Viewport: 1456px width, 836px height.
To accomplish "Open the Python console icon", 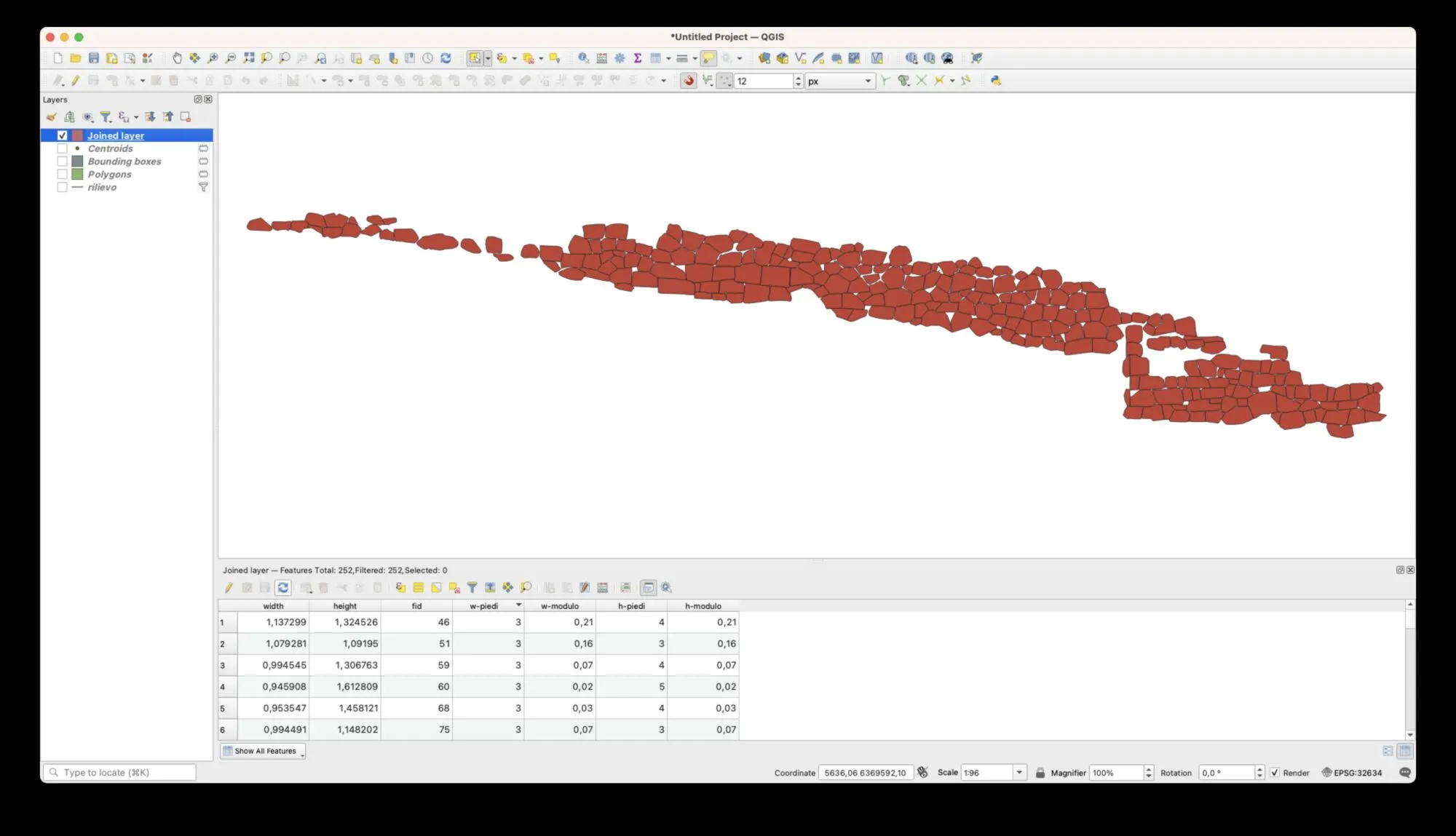I will click(x=996, y=81).
